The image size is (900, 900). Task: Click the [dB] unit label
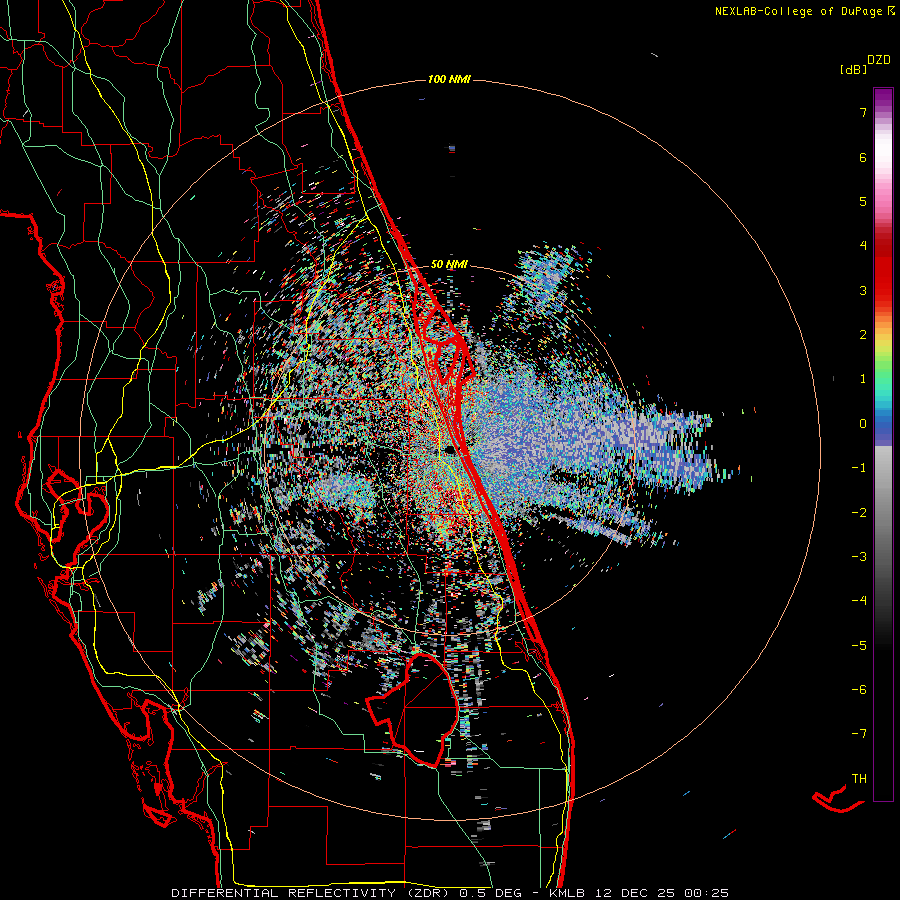(x=853, y=70)
